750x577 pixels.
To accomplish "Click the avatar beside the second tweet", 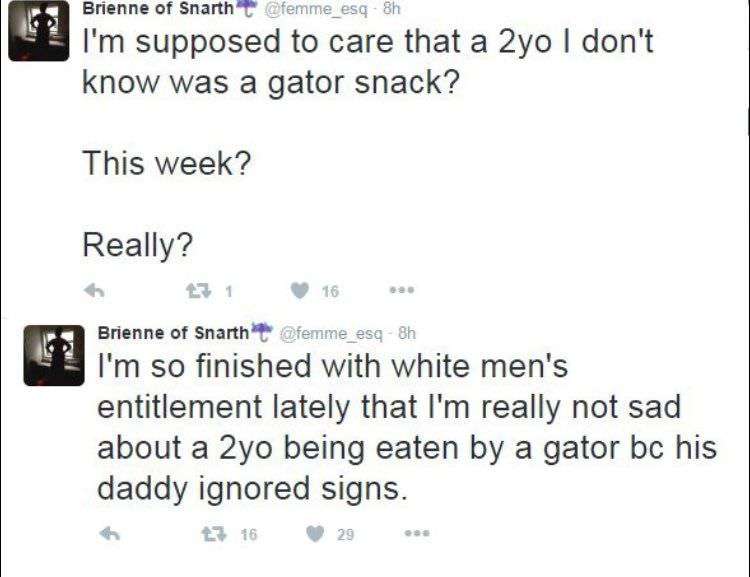I will (53, 354).
